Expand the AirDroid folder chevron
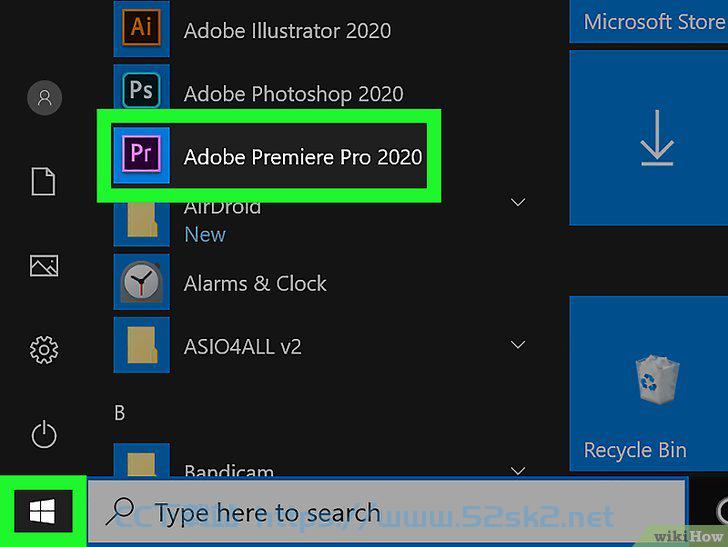This screenshot has height=547, width=728. [518, 202]
